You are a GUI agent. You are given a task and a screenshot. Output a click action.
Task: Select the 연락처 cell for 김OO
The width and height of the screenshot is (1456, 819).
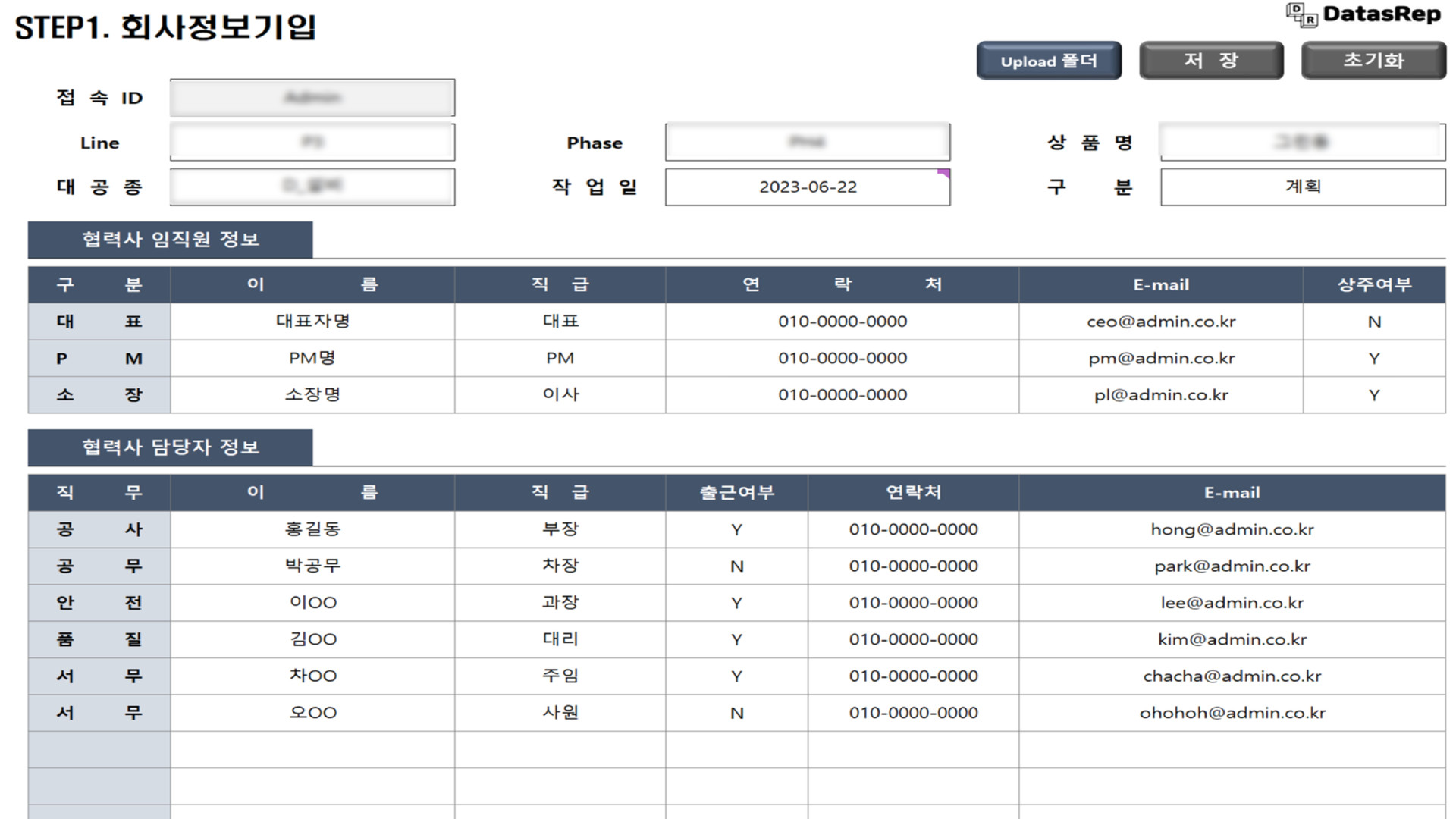pyautogui.click(x=912, y=639)
